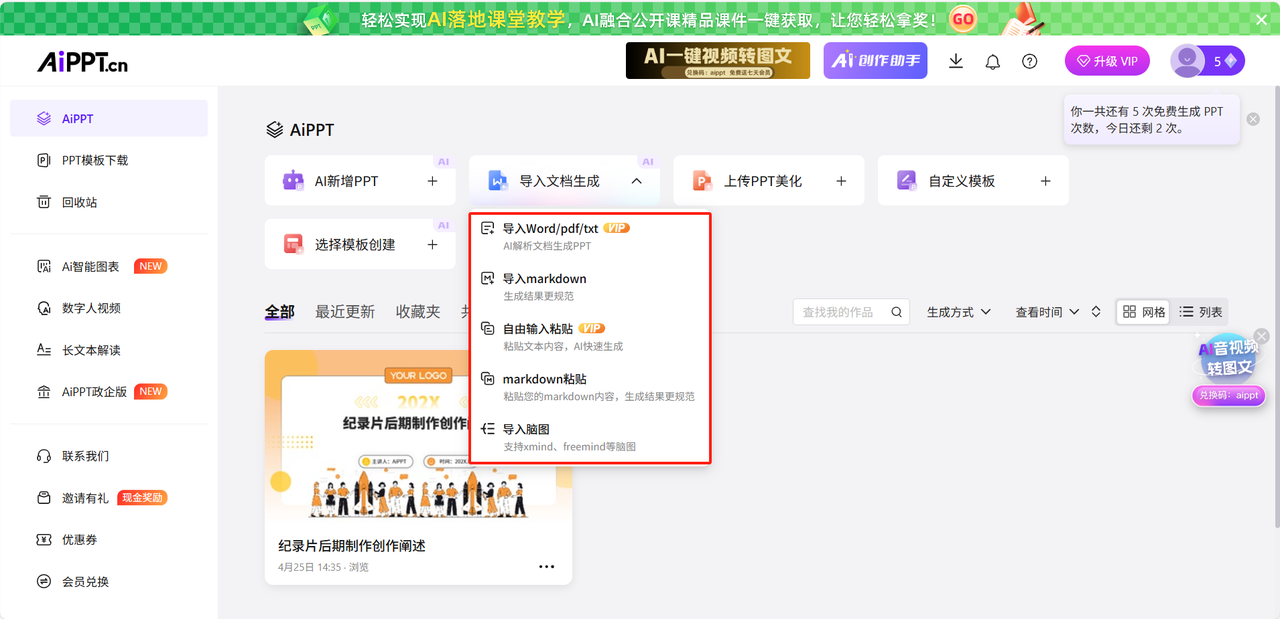Screen dimensions: 1280x619
Task: Click the AI新增PPT robot icon
Action: (293, 181)
